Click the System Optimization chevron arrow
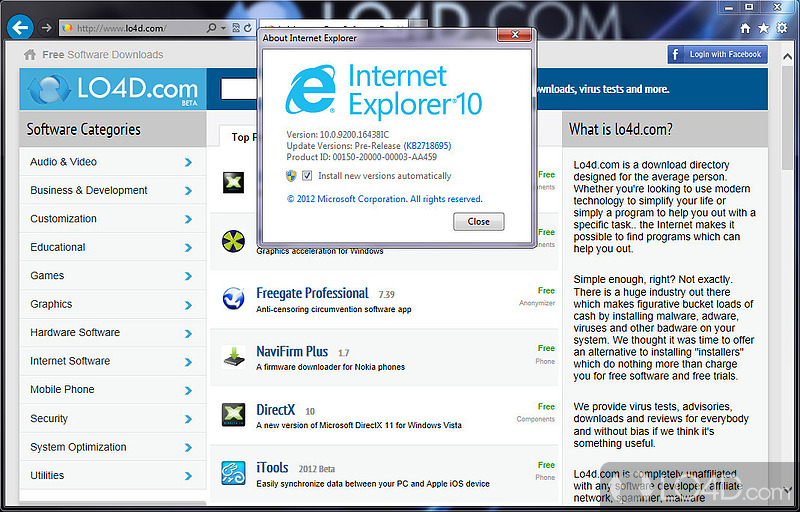Screen dimensions: 800x512 point(188,448)
